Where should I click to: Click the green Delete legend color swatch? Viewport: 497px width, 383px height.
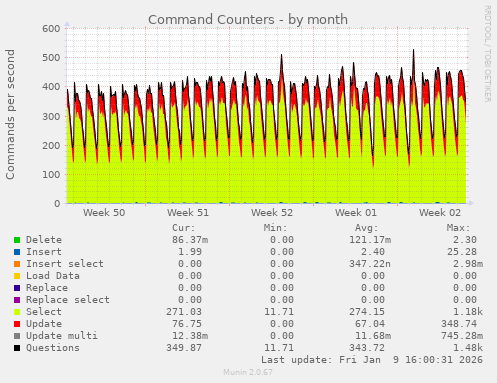coord(17,240)
